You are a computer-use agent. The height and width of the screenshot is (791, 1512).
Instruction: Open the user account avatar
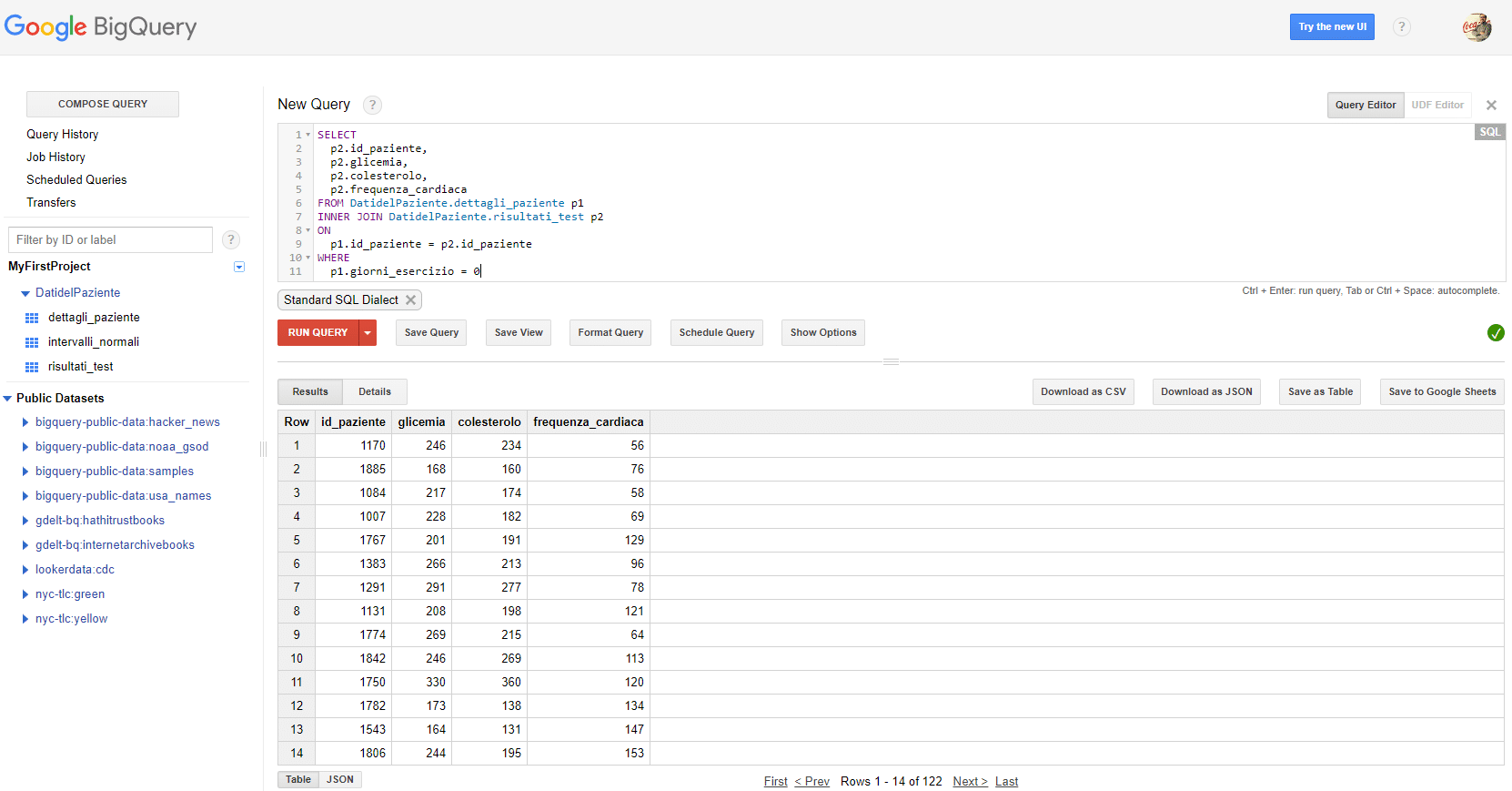point(1477,27)
